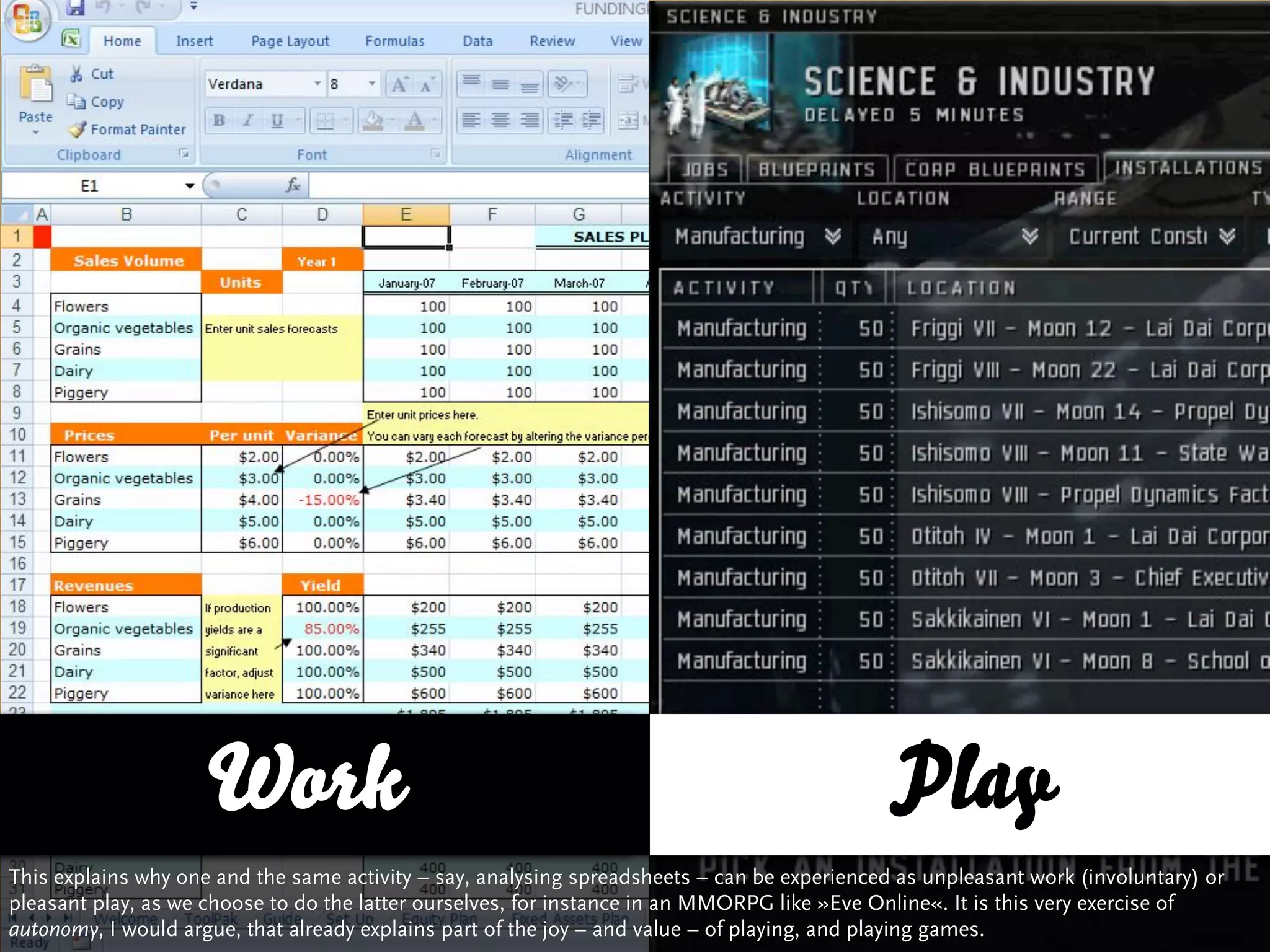Viewport: 1270px width, 952px height.
Task: Click the Middle Align icon
Action: tap(500, 84)
